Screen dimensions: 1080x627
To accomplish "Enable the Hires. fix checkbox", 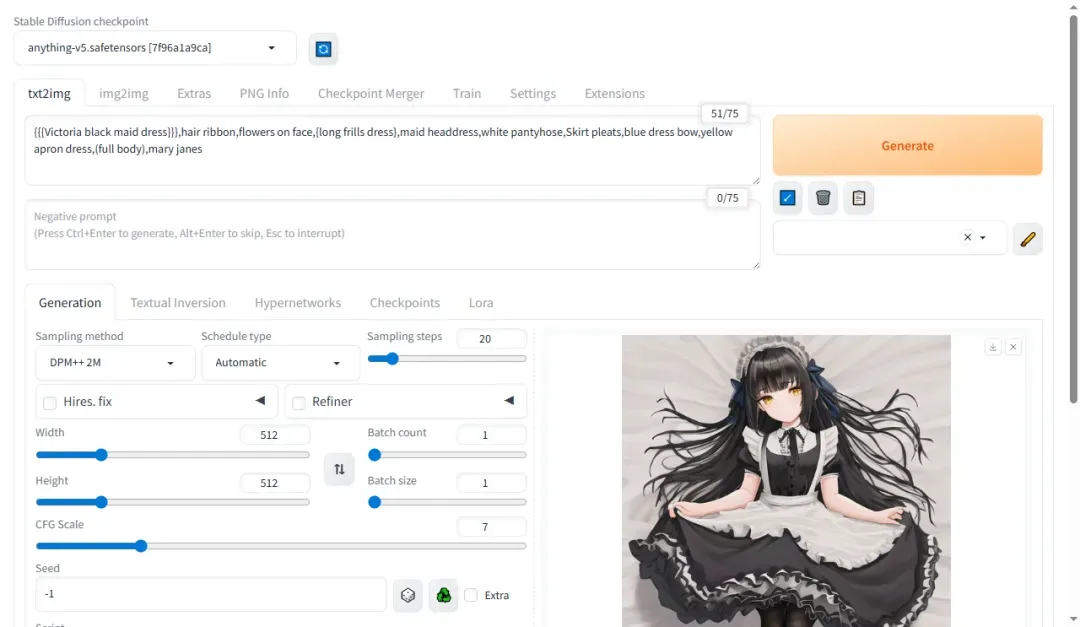I will [50, 402].
